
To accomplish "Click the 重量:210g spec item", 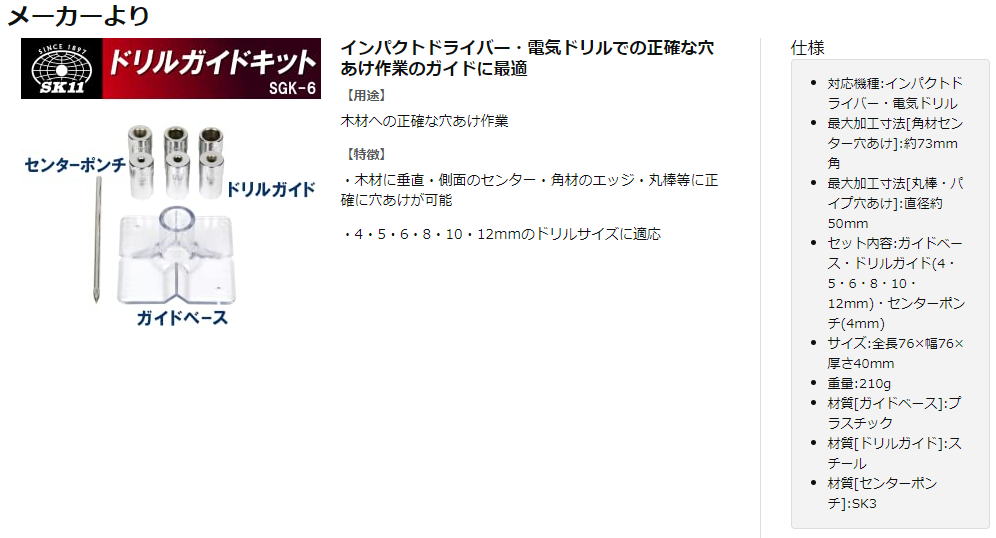I will tap(859, 383).
